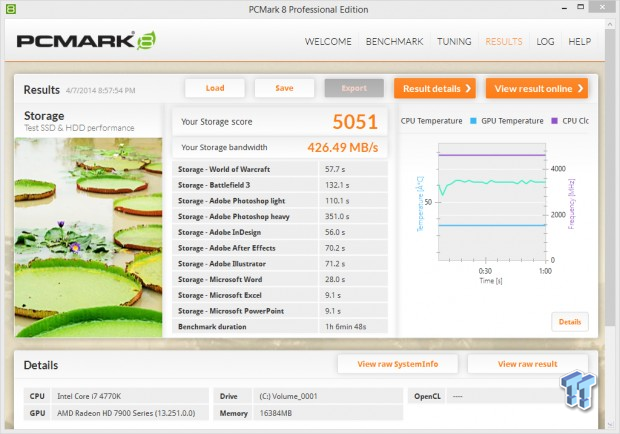Viewport: 620px width, 434px height.
Task: Select Storage - Adobe InDesign row
Action: pos(280,232)
